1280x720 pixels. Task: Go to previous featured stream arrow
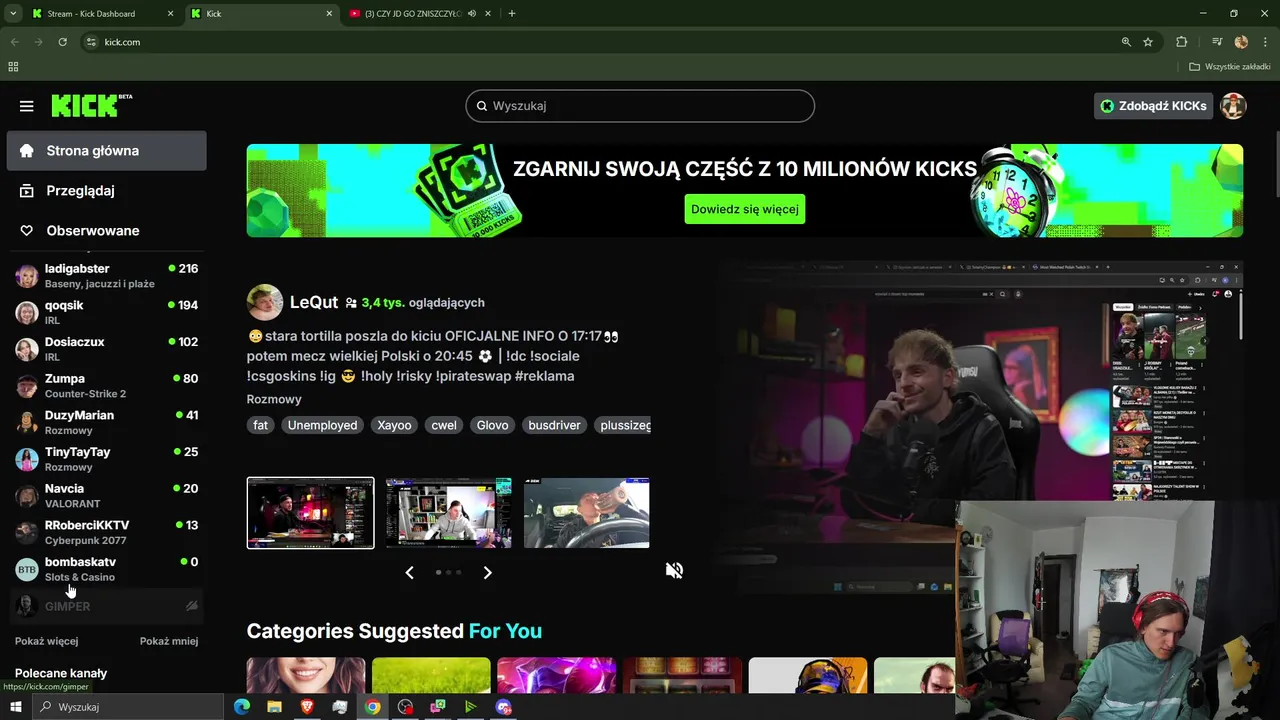coord(409,572)
